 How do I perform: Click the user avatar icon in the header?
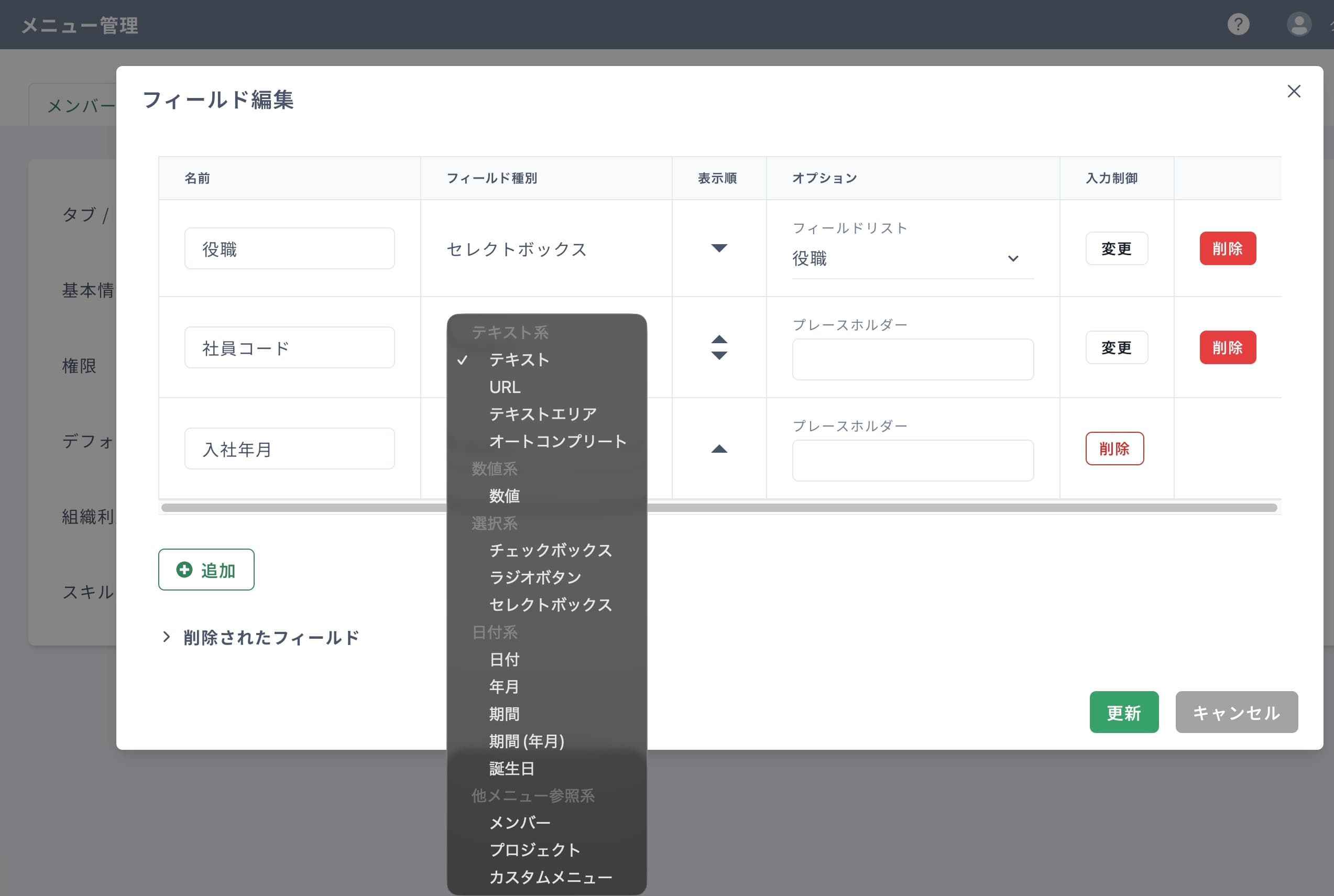(1298, 25)
